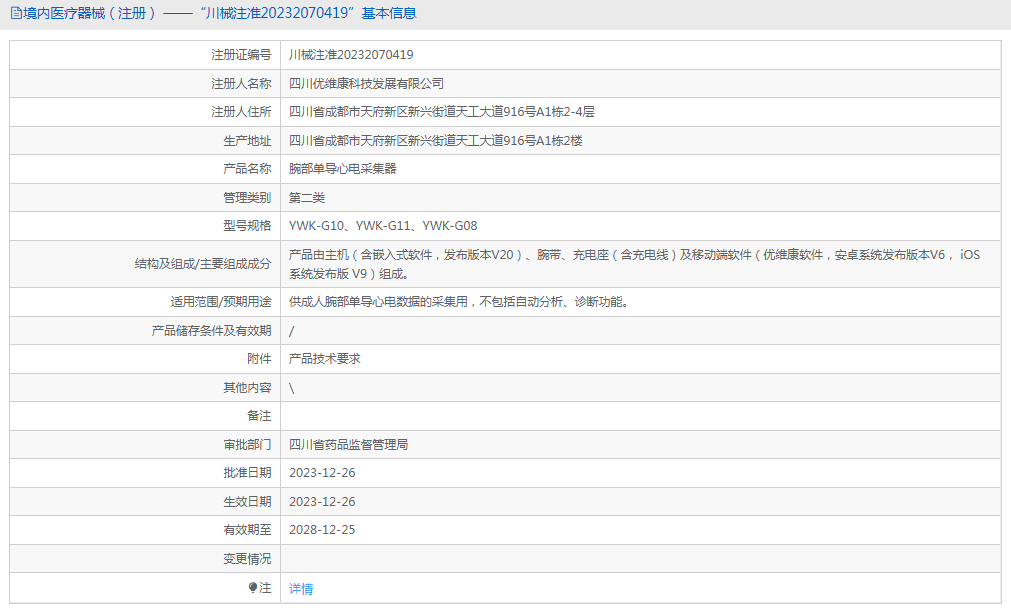Click the 注册人名称 label

[x=241, y=84]
